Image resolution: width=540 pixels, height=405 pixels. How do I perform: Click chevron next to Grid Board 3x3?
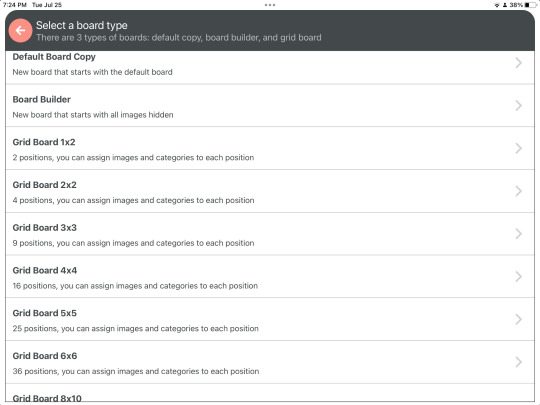(x=518, y=234)
